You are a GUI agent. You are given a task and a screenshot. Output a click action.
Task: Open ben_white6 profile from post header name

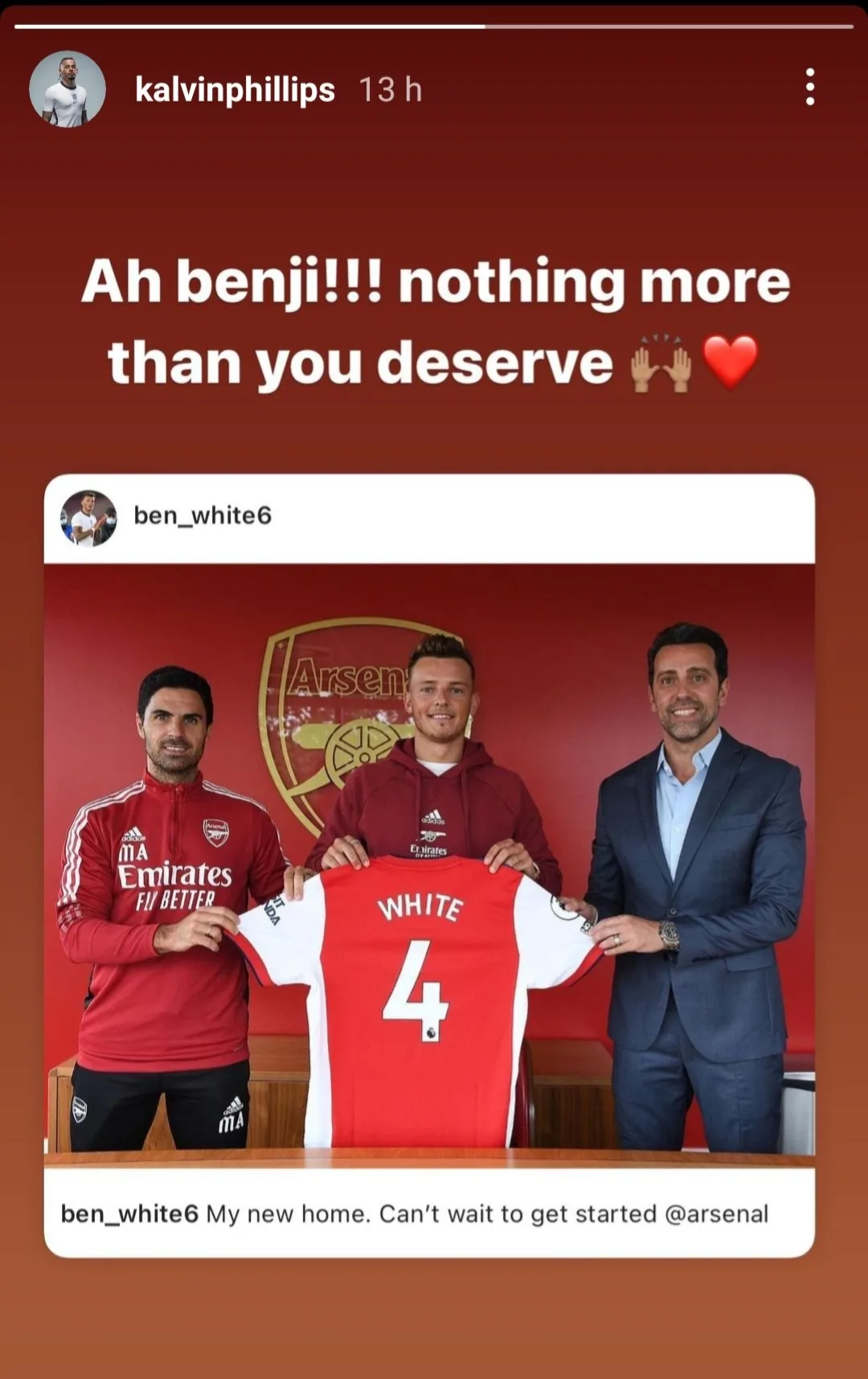(x=203, y=515)
